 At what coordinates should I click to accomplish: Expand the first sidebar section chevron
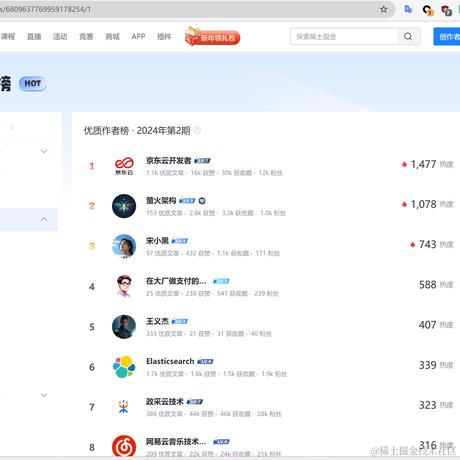[x=44, y=151]
